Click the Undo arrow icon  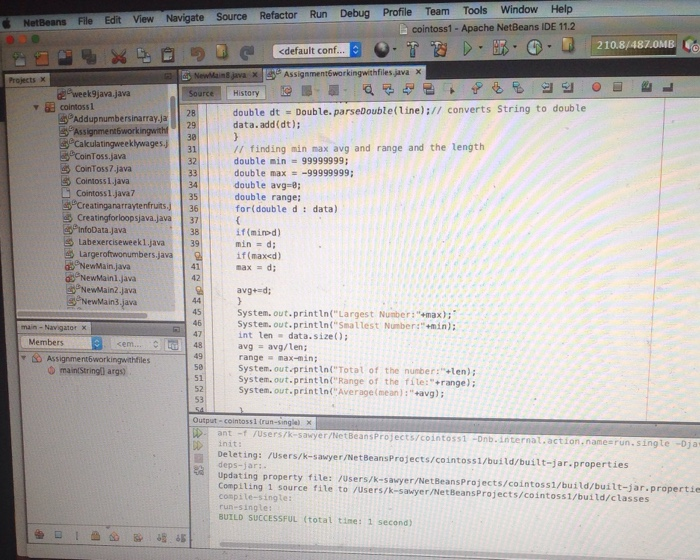197,54
